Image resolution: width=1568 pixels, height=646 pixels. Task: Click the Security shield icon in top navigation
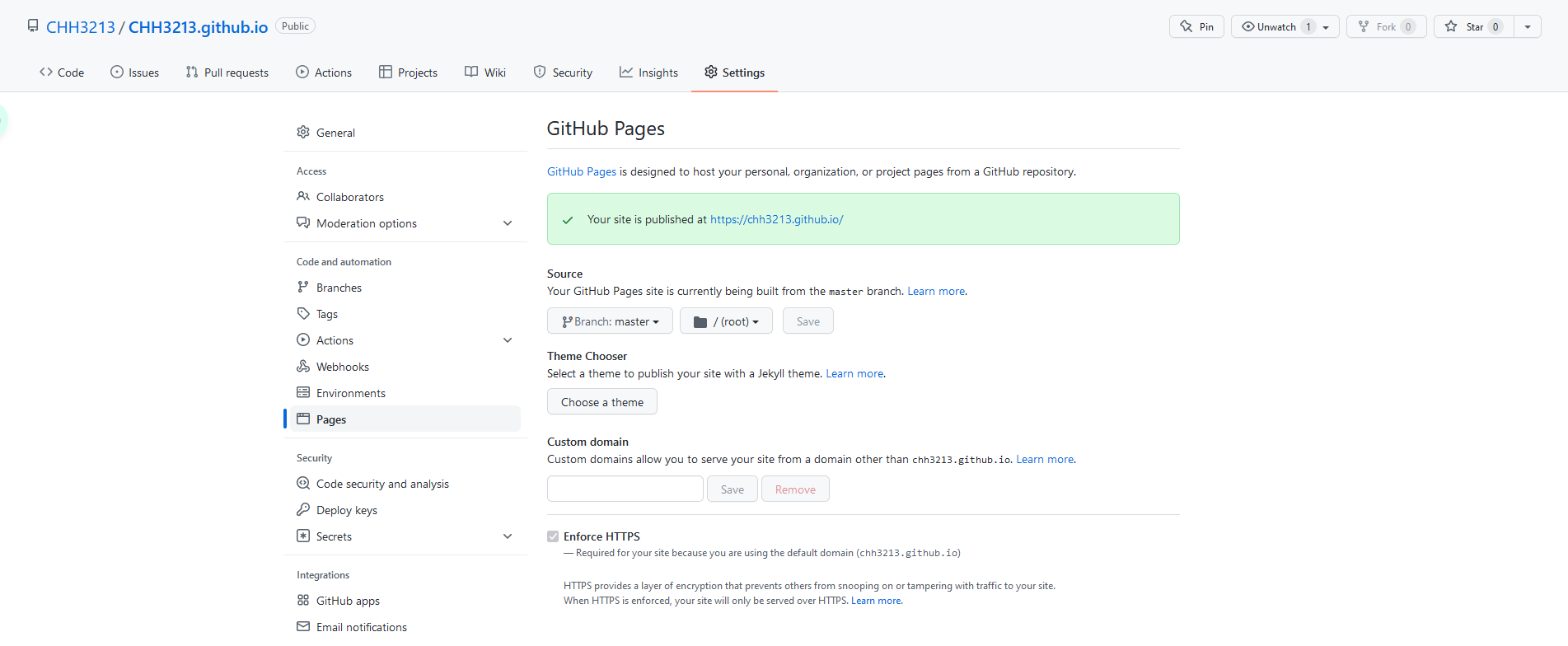(x=540, y=72)
